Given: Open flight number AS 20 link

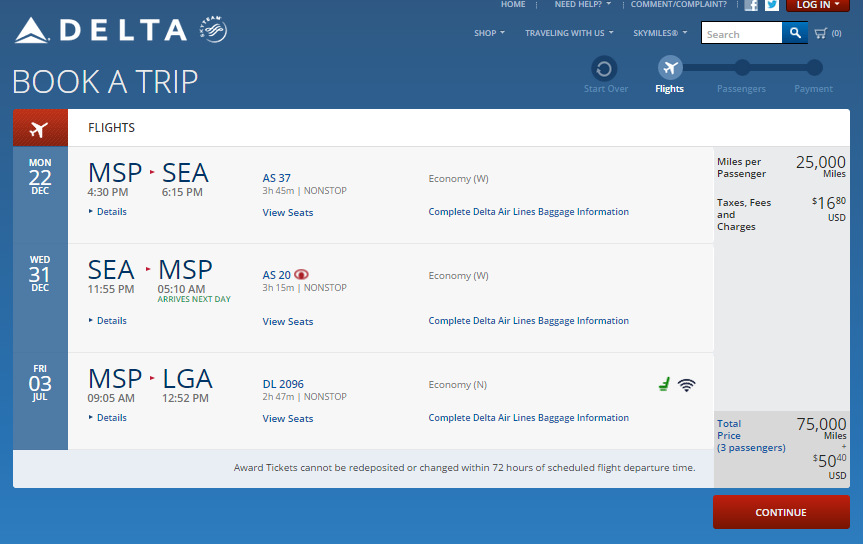Looking at the screenshot, I should (x=276, y=275).
